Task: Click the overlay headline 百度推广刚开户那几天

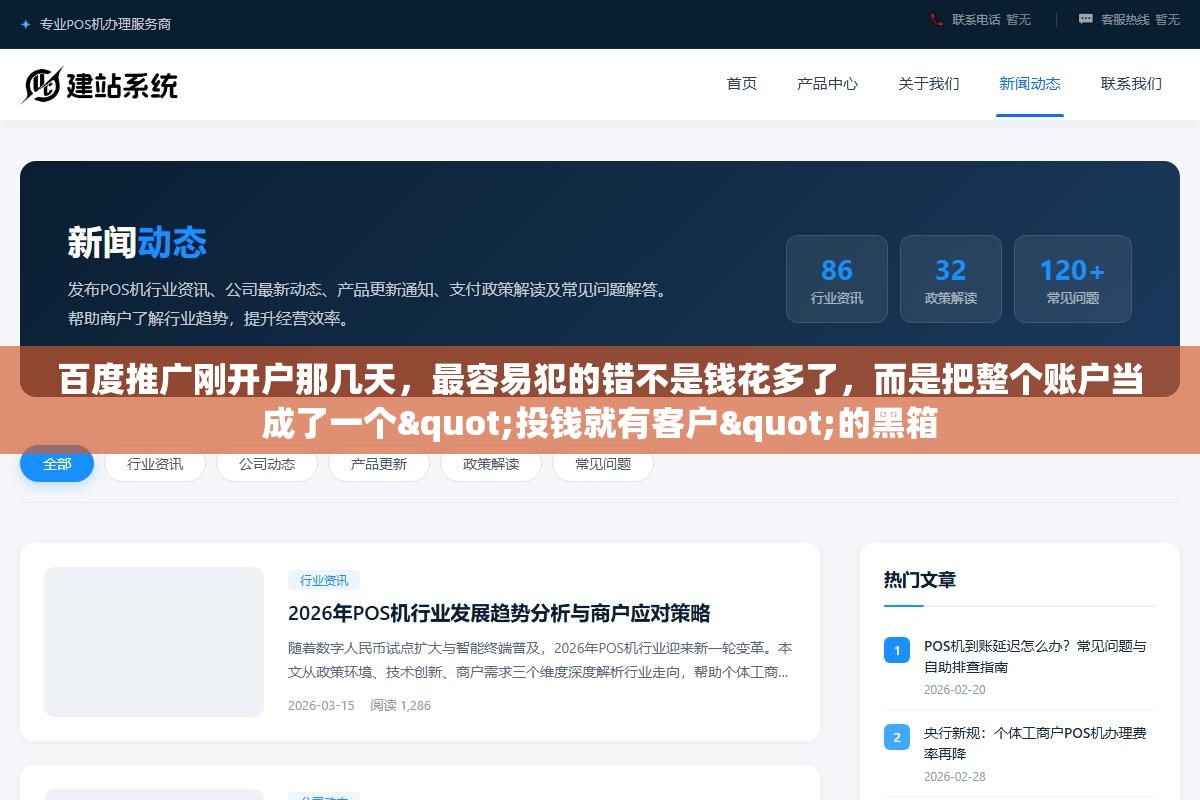Action: pyautogui.click(x=600, y=403)
